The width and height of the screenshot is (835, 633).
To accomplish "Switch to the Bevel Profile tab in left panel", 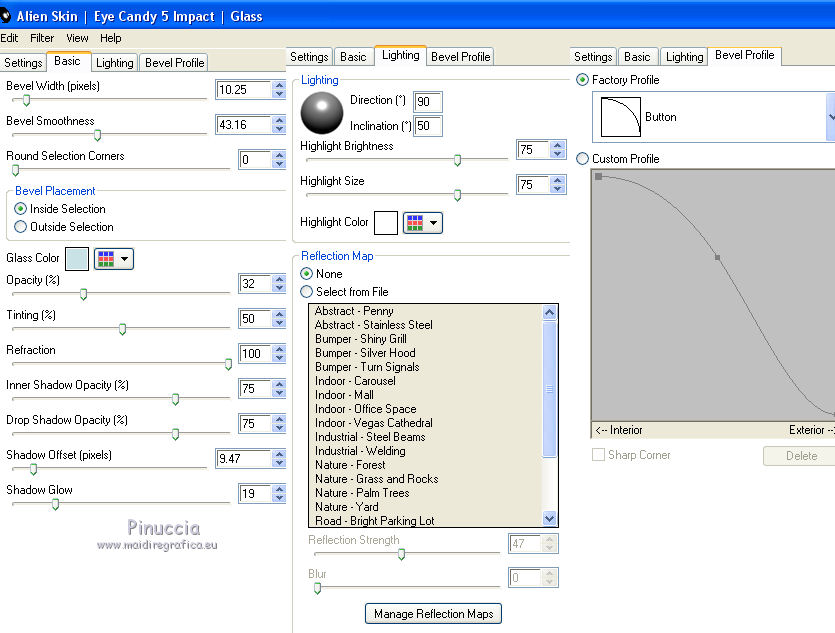I will (175, 62).
